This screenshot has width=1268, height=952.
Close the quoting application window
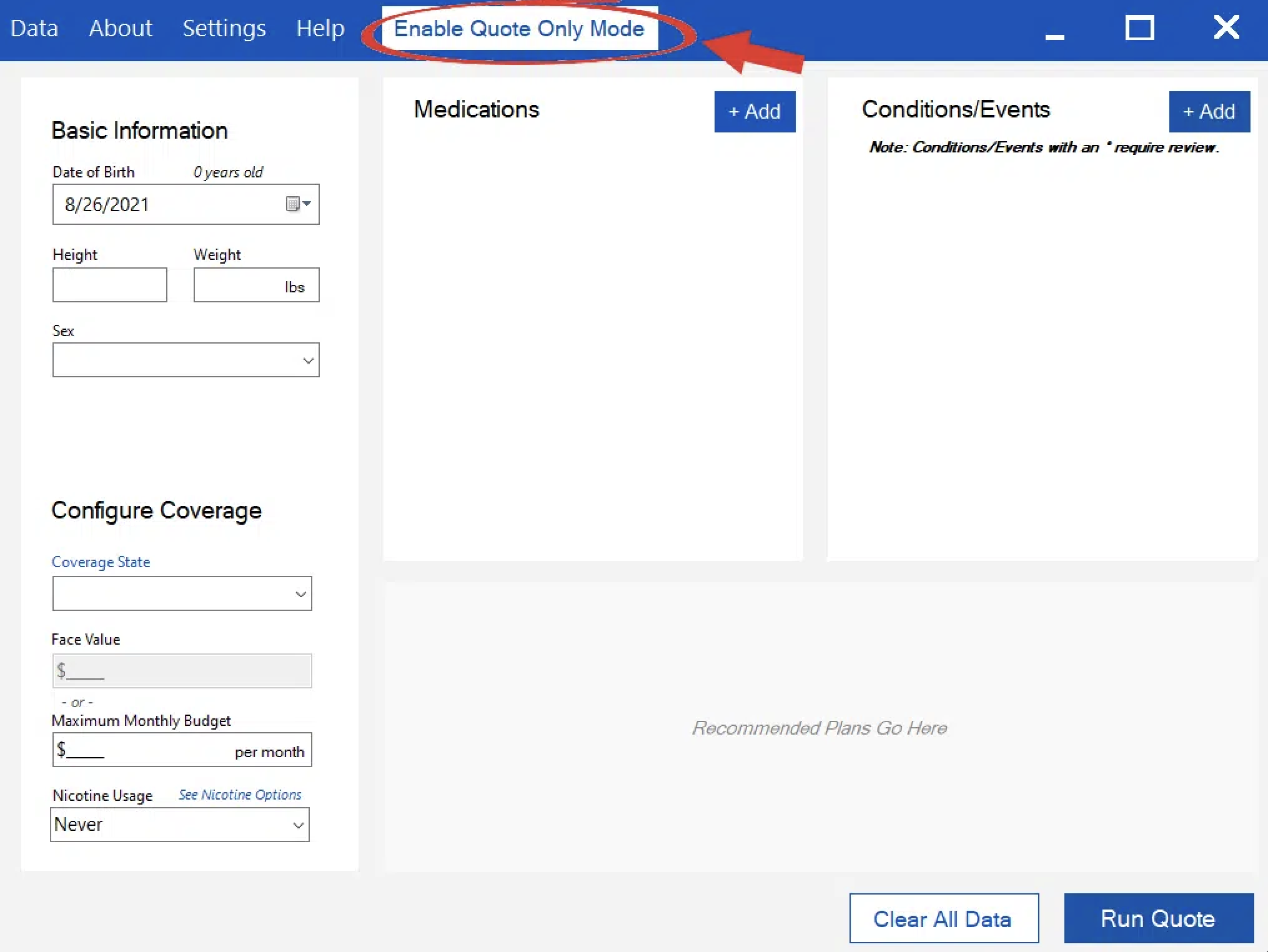pos(1226,27)
